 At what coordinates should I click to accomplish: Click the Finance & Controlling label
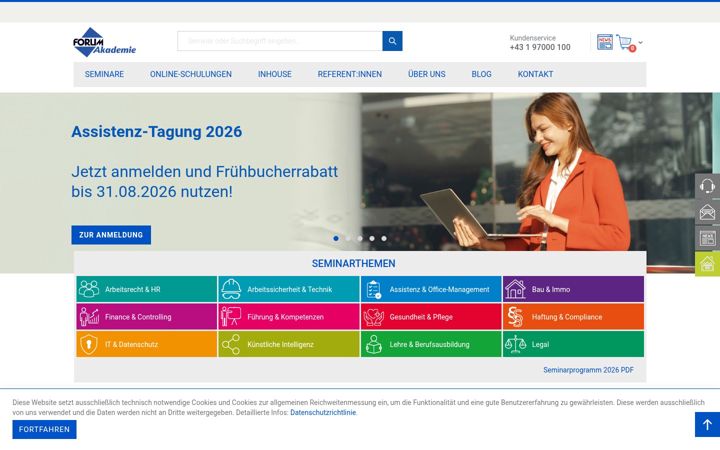[x=138, y=317]
